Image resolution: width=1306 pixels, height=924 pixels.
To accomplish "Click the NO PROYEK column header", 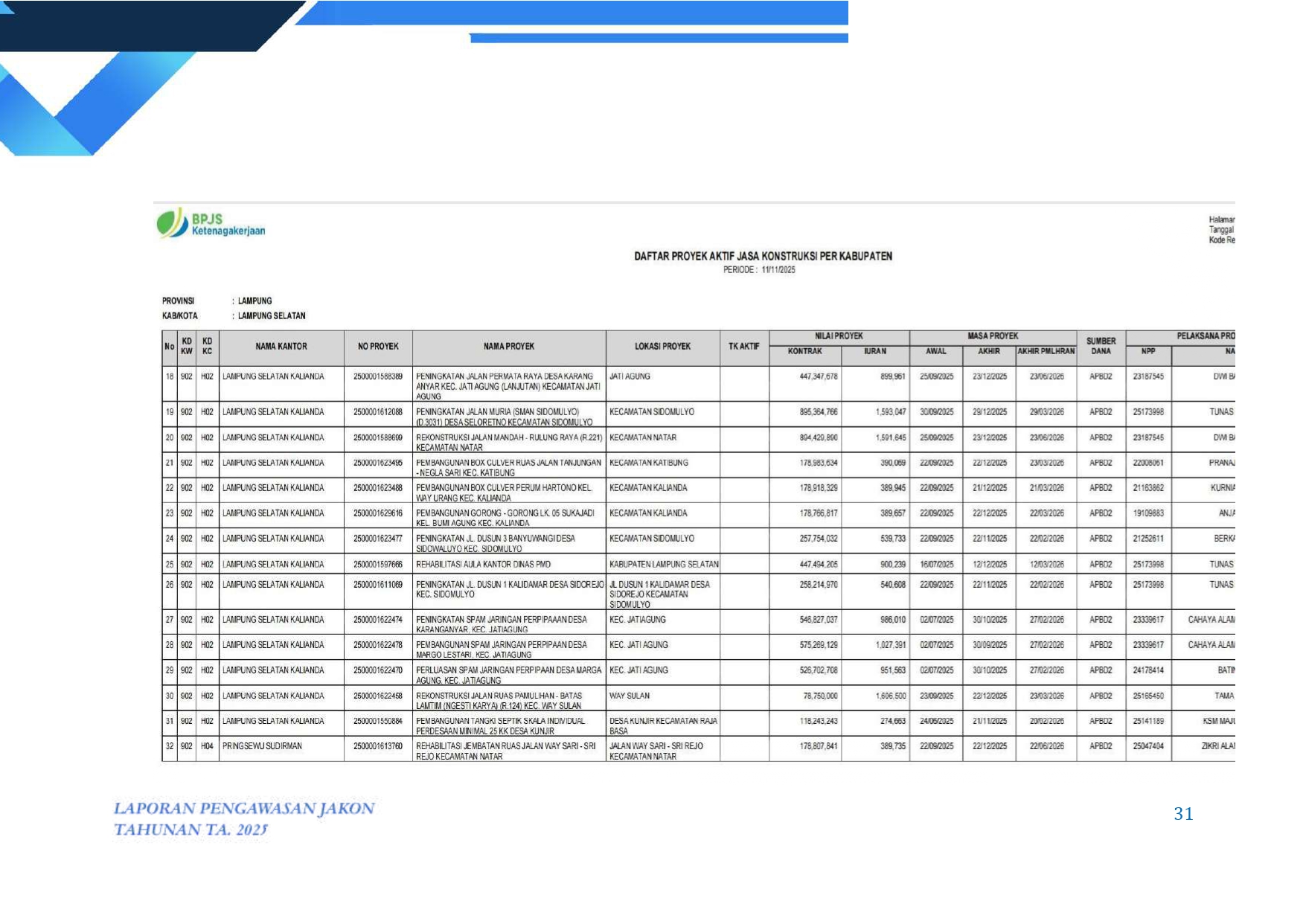I will [378, 347].
